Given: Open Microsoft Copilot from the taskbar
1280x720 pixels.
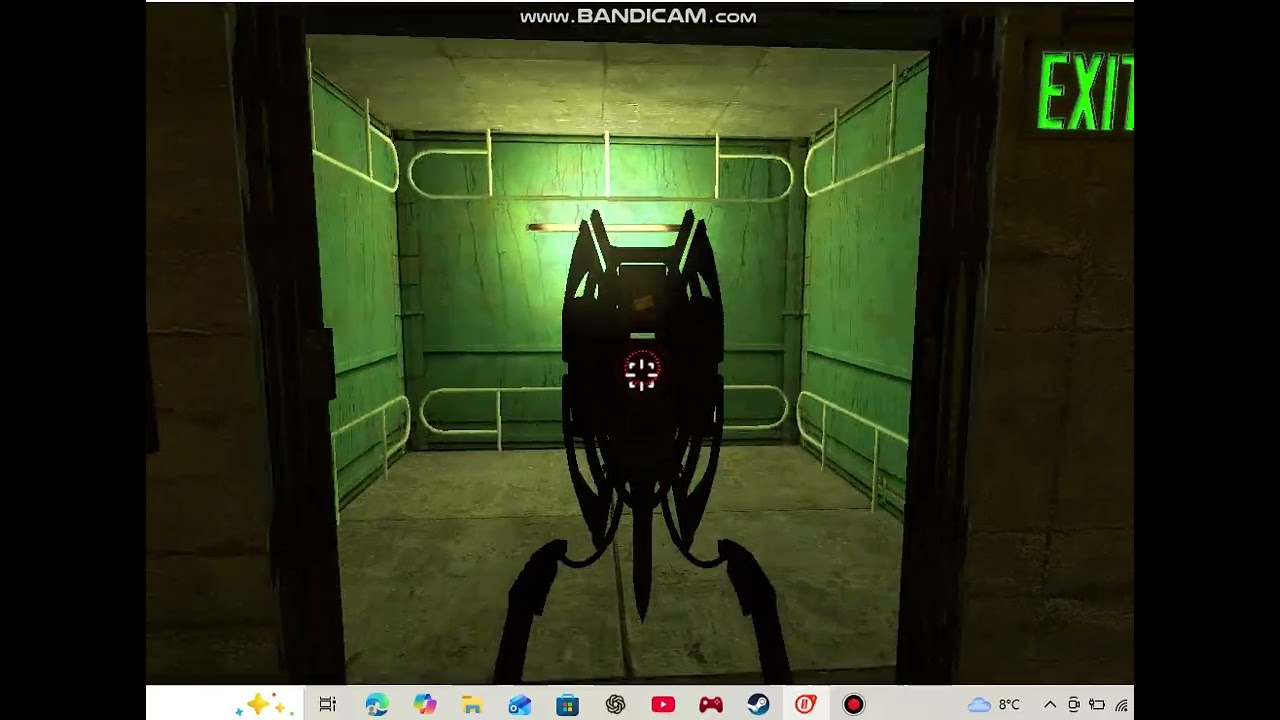Looking at the screenshot, I should [425, 705].
